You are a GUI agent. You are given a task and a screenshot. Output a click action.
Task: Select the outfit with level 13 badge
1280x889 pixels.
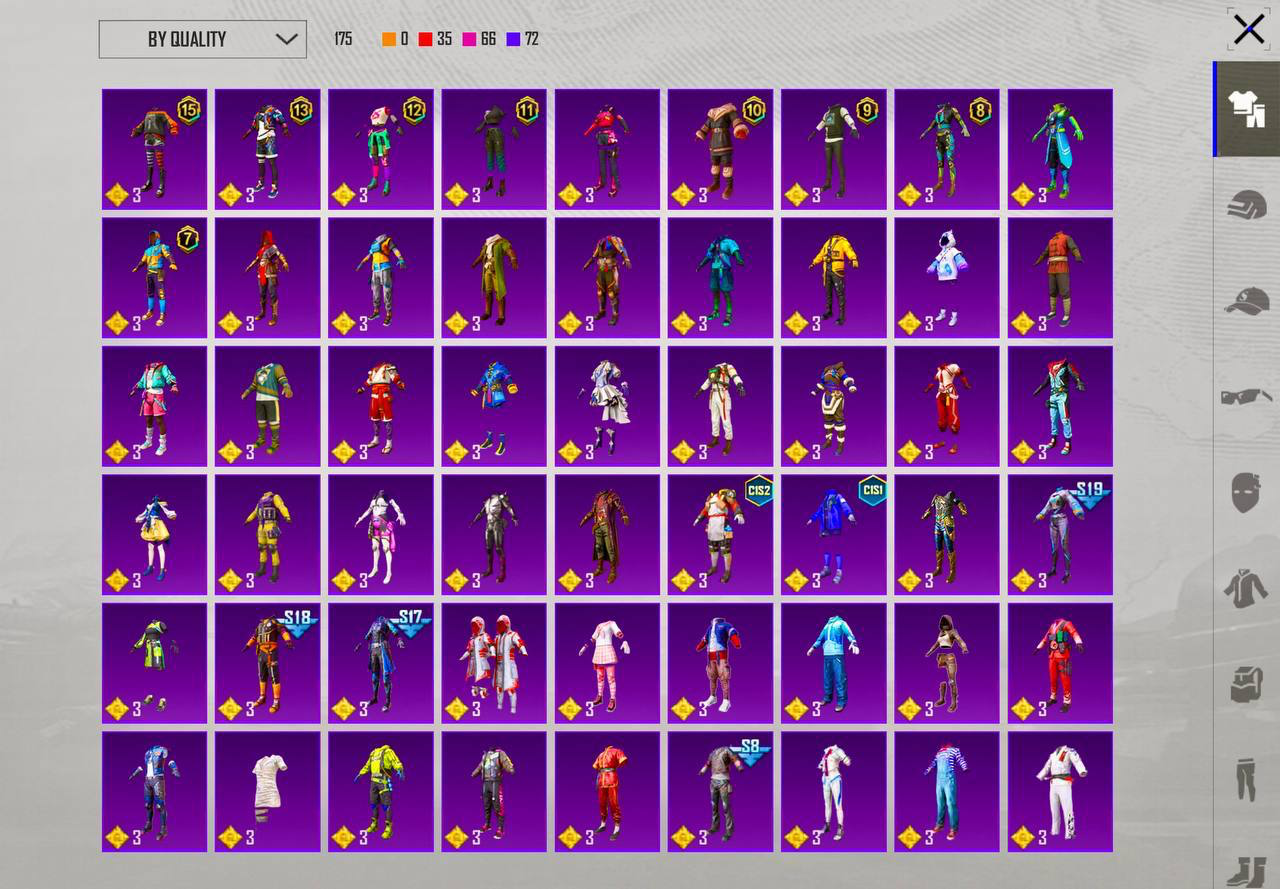click(x=267, y=149)
